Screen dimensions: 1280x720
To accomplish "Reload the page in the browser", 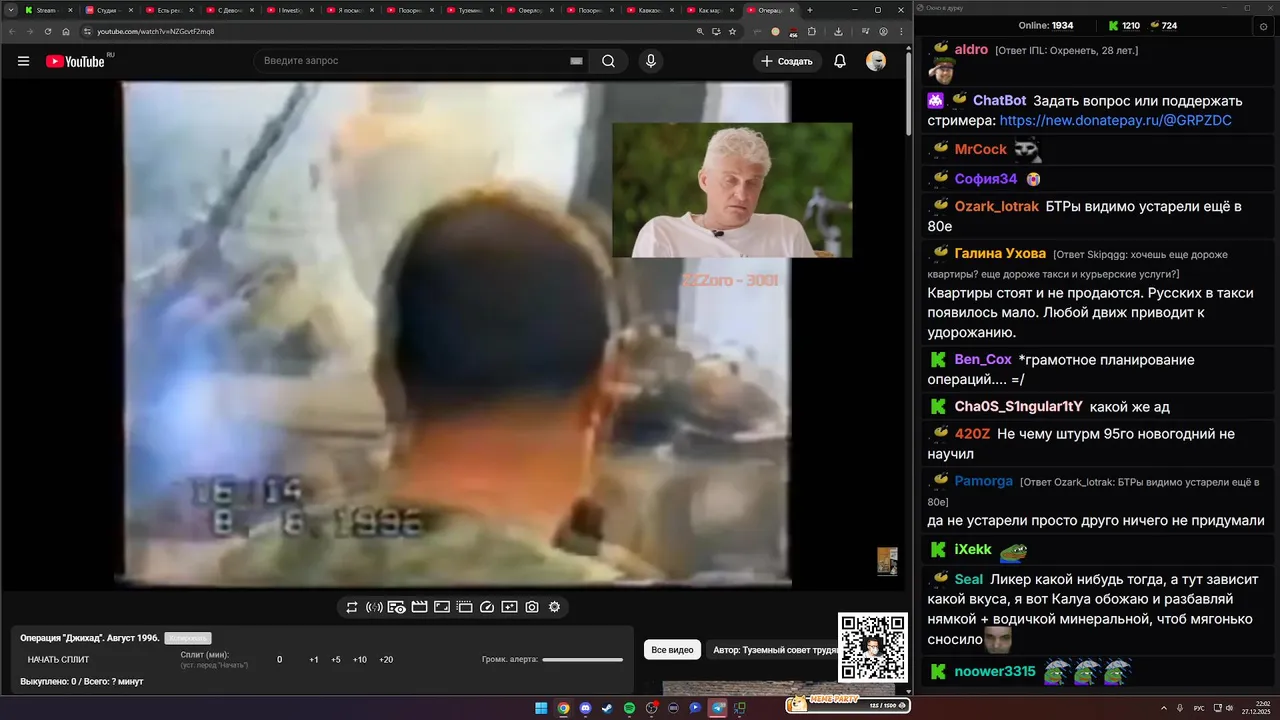I will point(48,31).
